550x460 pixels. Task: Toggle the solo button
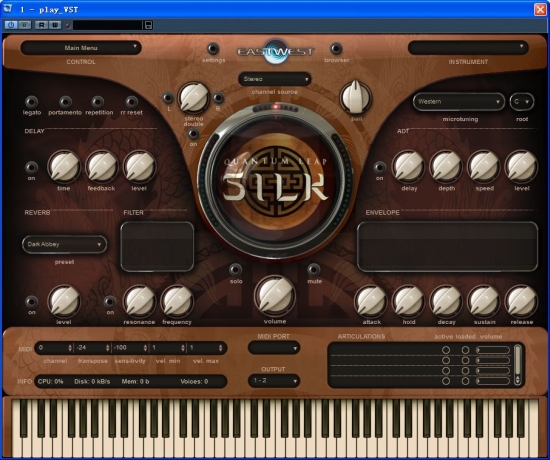click(x=235, y=269)
